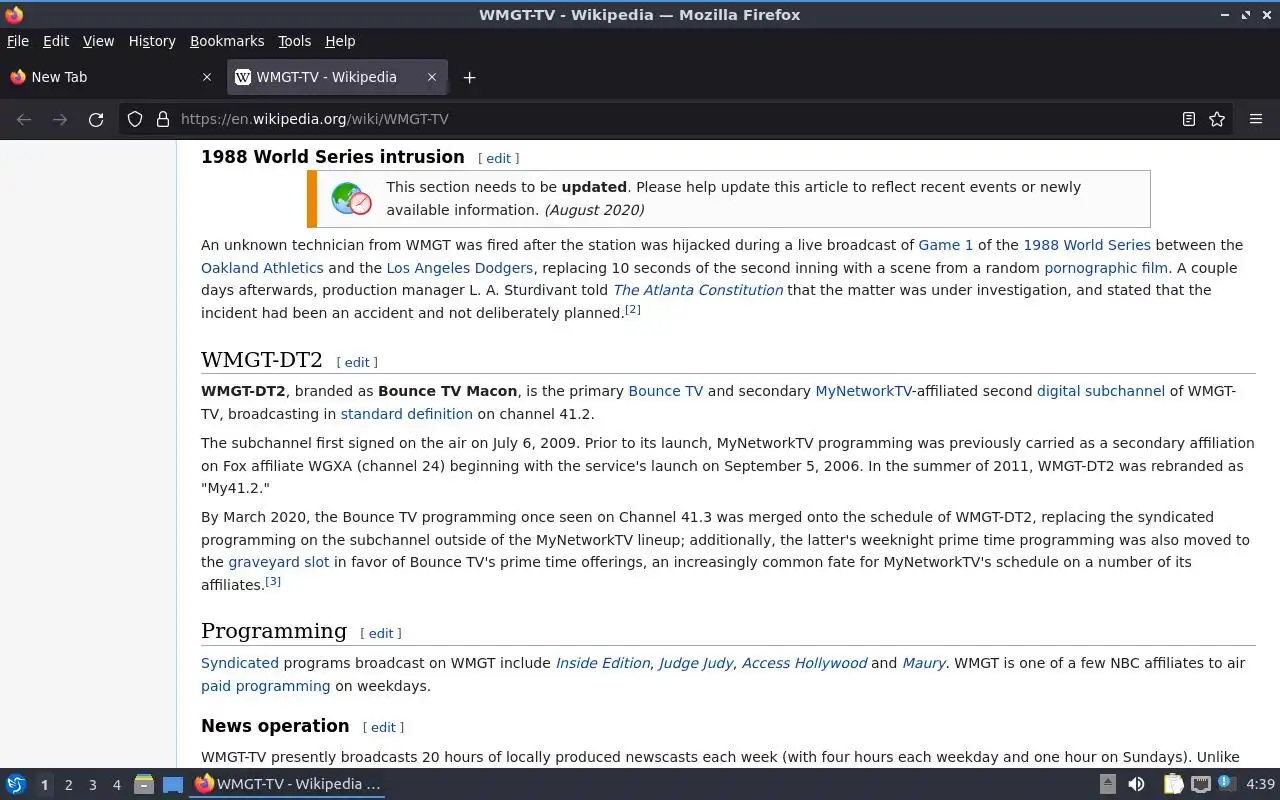Click the site security padlock icon
This screenshot has height=800, width=1280.
point(163,119)
